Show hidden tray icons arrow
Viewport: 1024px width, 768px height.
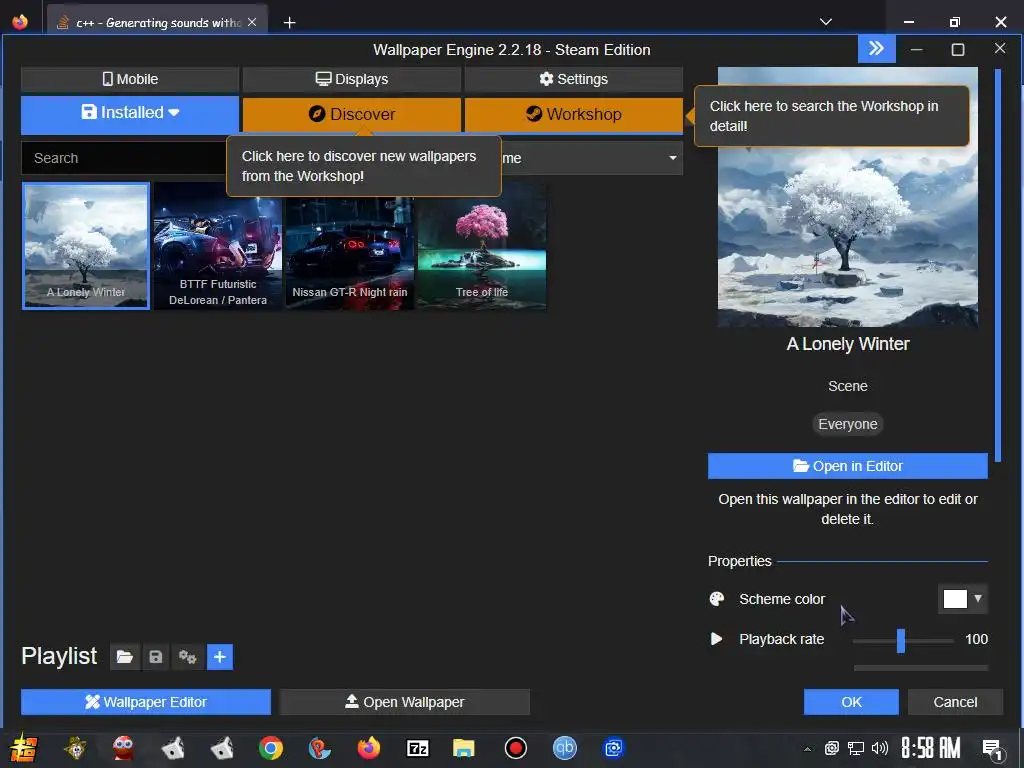808,749
